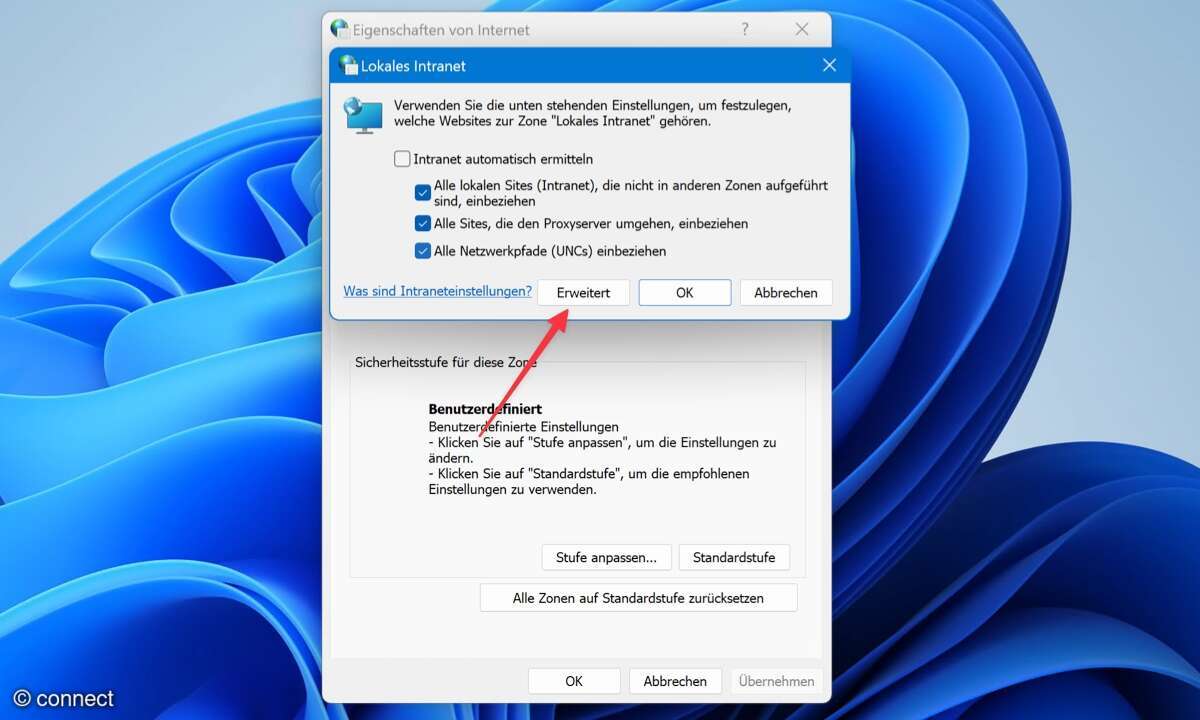
Task: Uncheck Alle lokalen Sites (Intranet) option
Action: pos(423,193)
